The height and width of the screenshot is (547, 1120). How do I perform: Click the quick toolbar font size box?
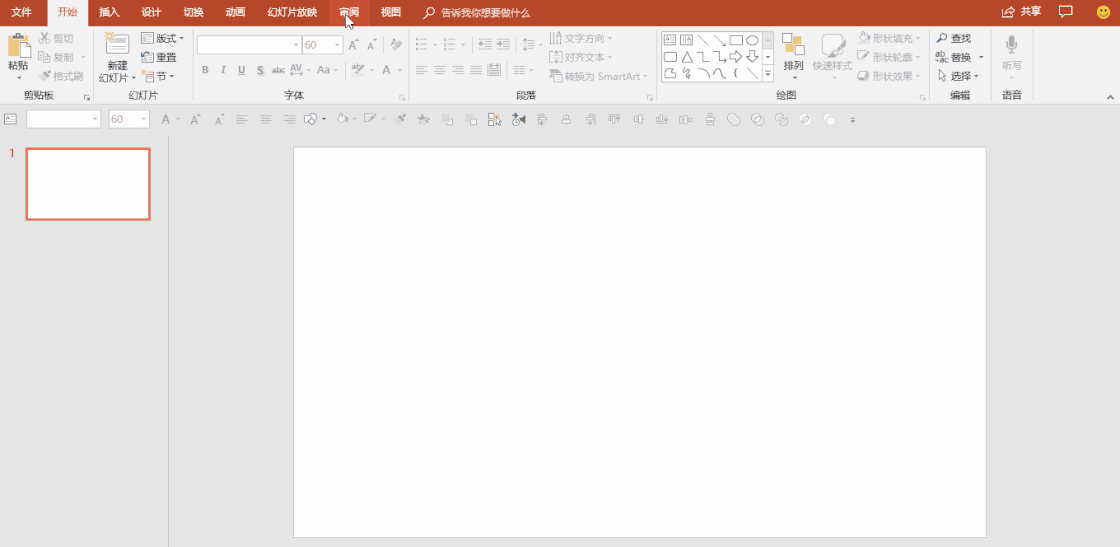[x=129, y=119]
